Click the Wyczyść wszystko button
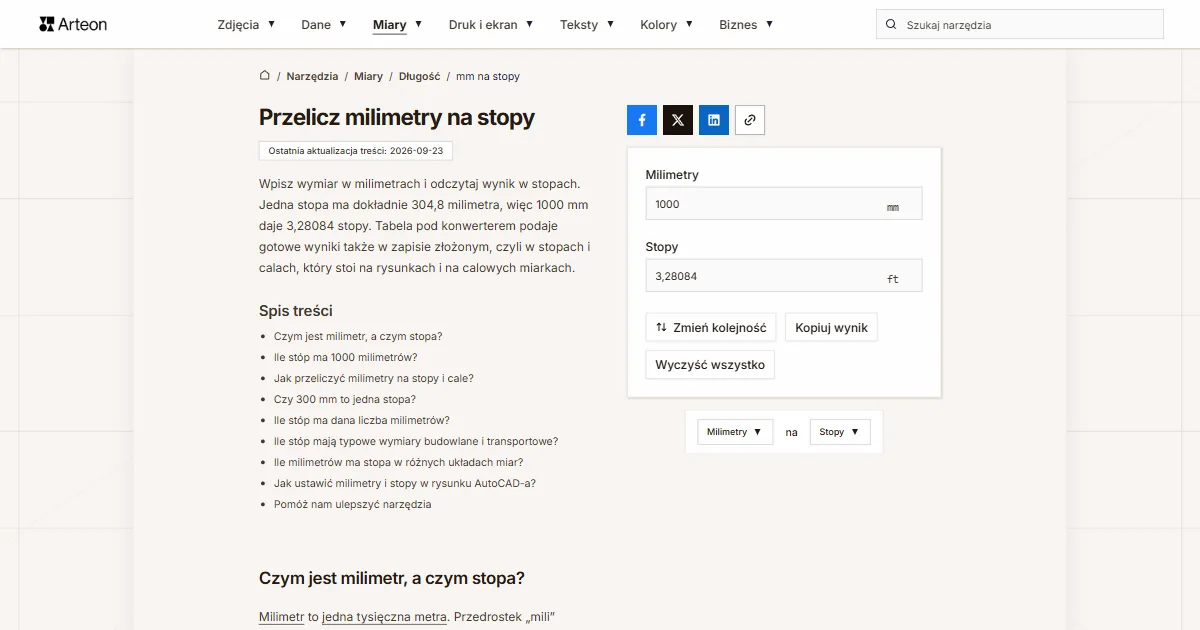Image resolution: width=1200 pixels, height=630 pixels. (x=710, y=365)
